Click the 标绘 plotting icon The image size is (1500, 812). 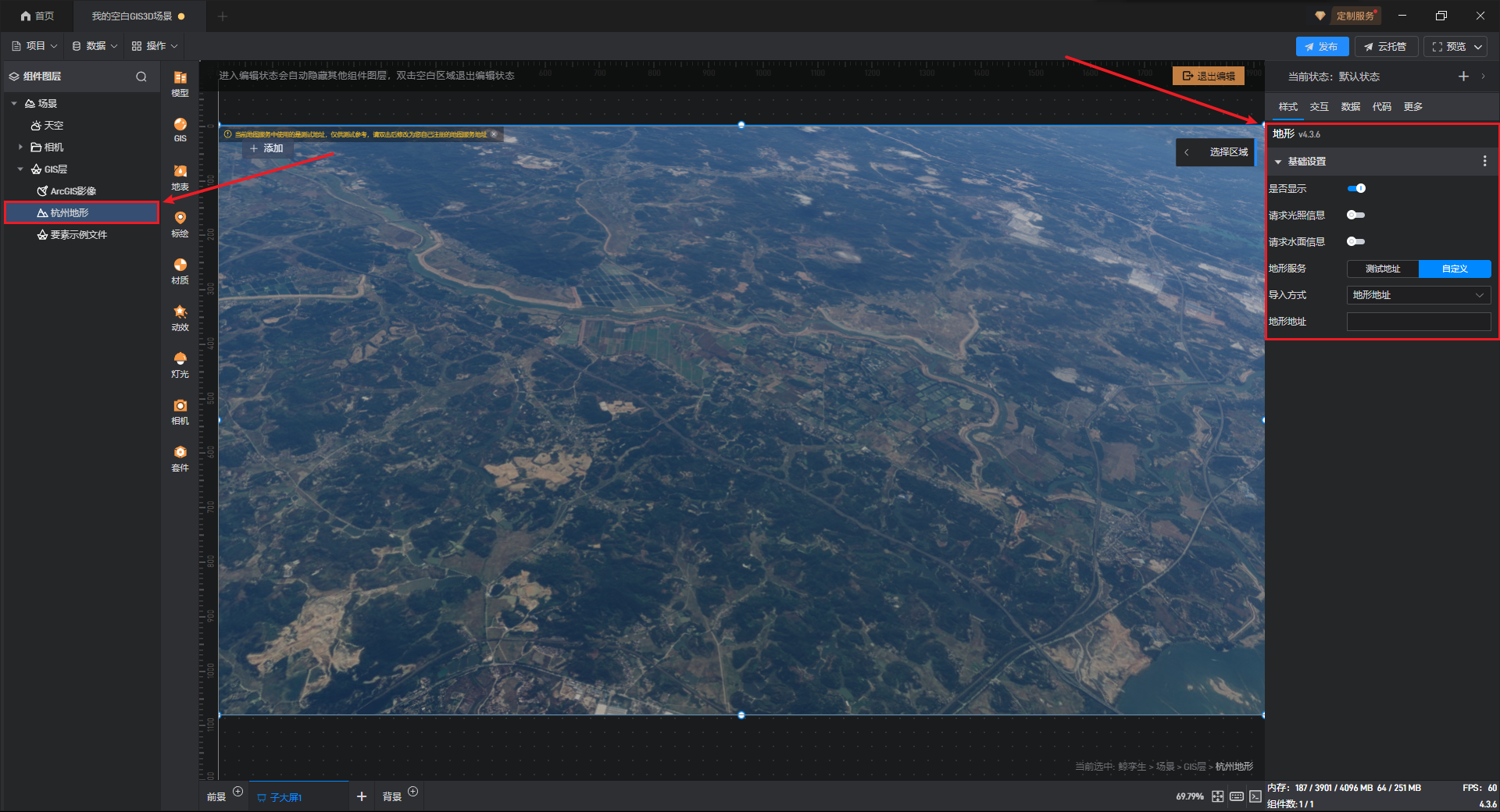[x=180, y=223]
